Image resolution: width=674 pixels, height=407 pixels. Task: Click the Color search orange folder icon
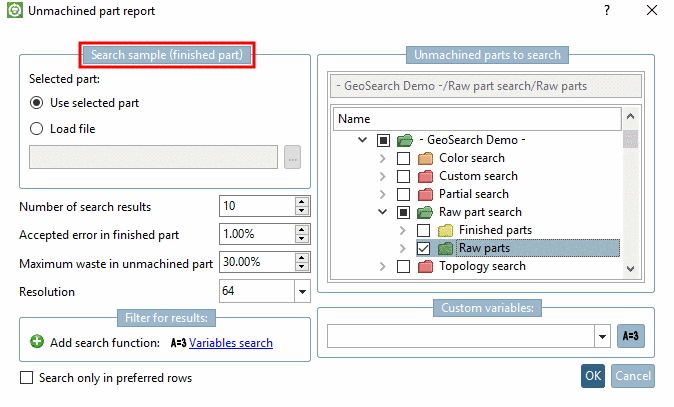425,158
